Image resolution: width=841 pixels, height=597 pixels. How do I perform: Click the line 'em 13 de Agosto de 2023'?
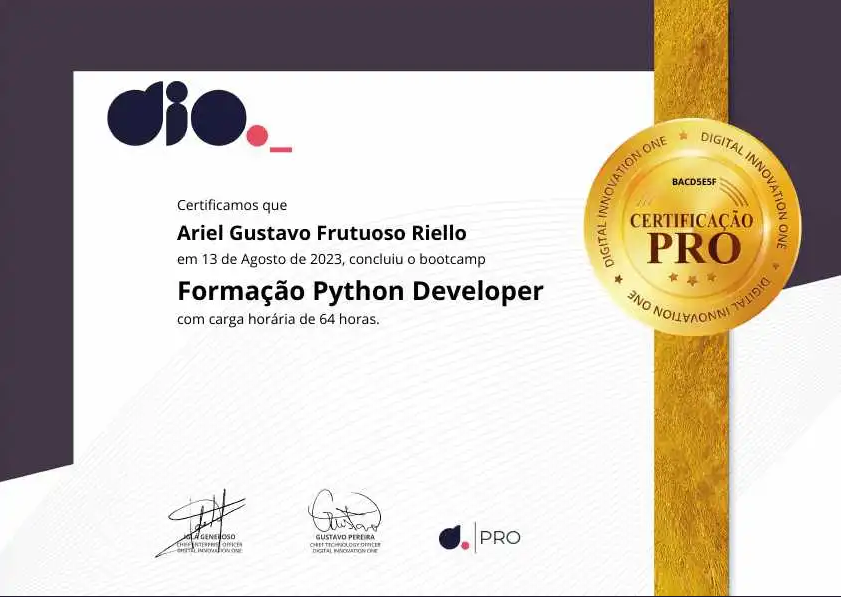pyautogui.click(x=259, y=259)
